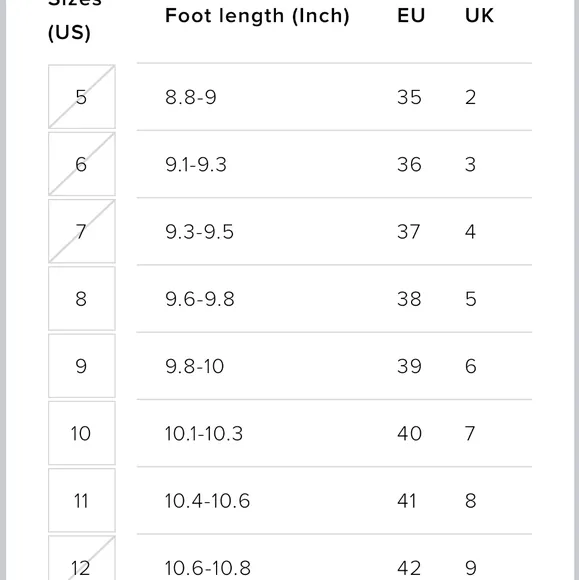Click foot length 9.6-9.8 cell

point(200,299)
